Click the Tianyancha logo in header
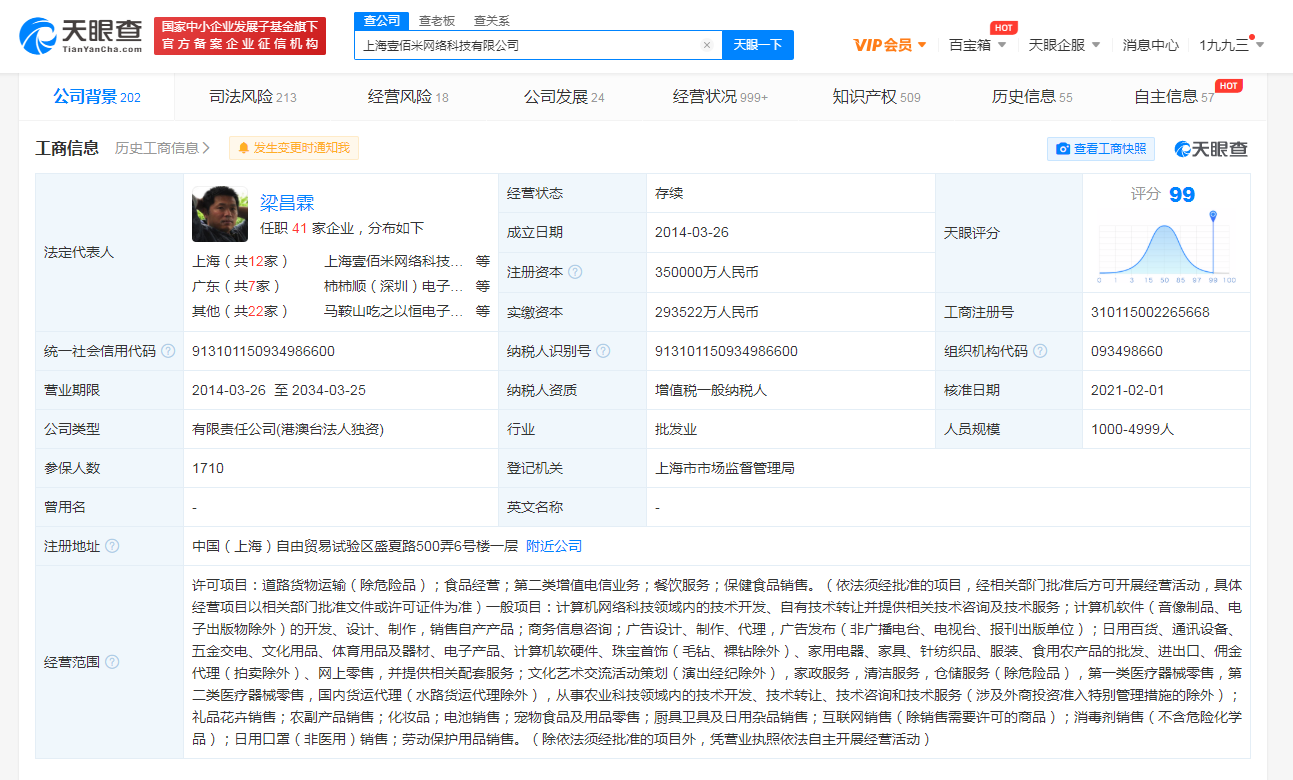This screenshot has width=1293, height=780. tap(82, 36)
